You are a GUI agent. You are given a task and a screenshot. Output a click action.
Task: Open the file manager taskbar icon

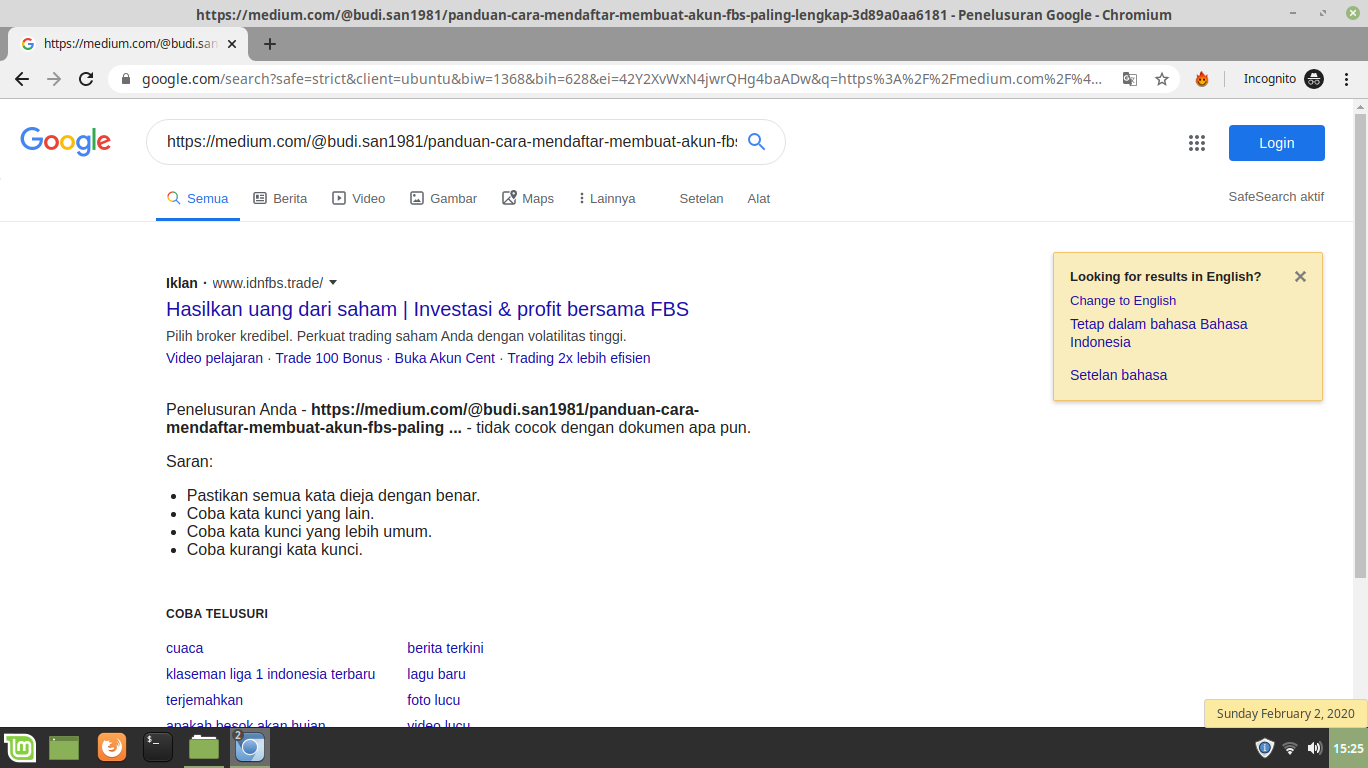click(204, 747)
